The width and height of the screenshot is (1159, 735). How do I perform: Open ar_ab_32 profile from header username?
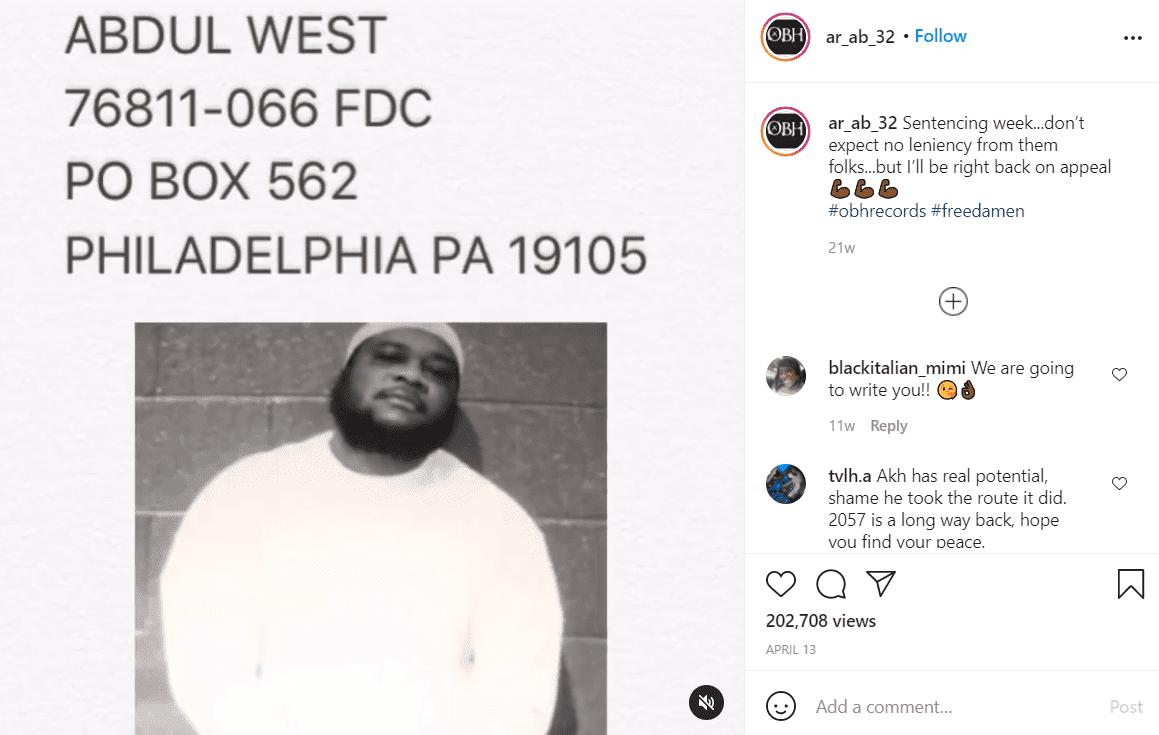pyautogui.click(x=860, y=37)
